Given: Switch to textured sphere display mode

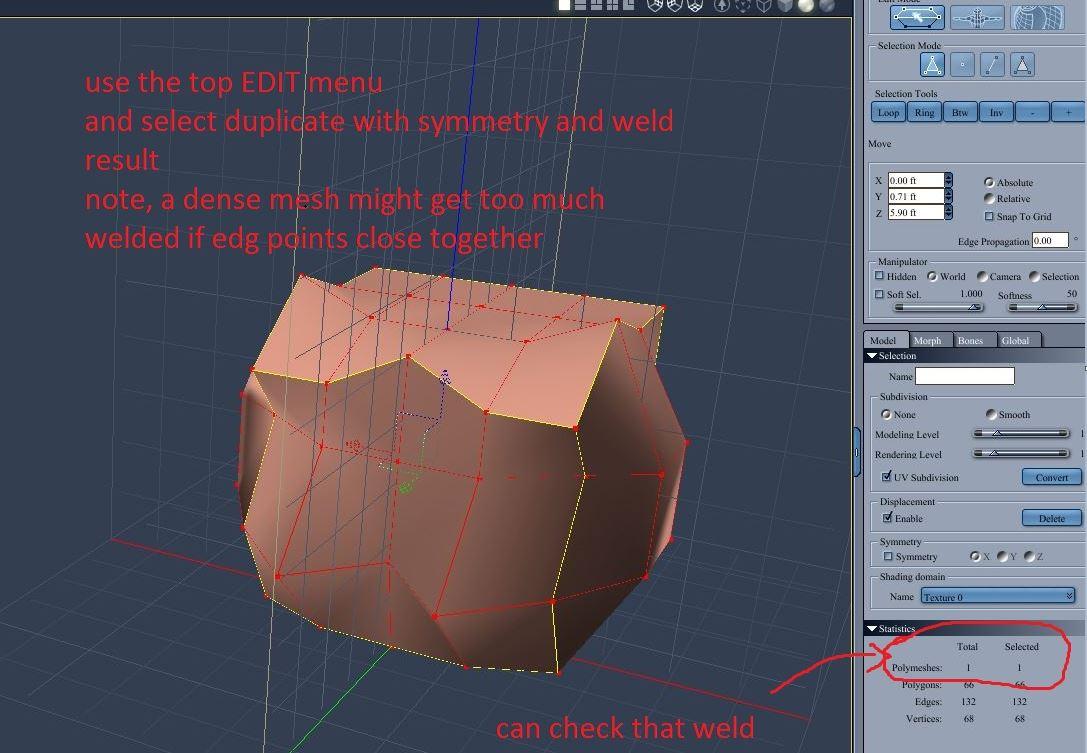Looking at the screenshot, I should (826, 5).
